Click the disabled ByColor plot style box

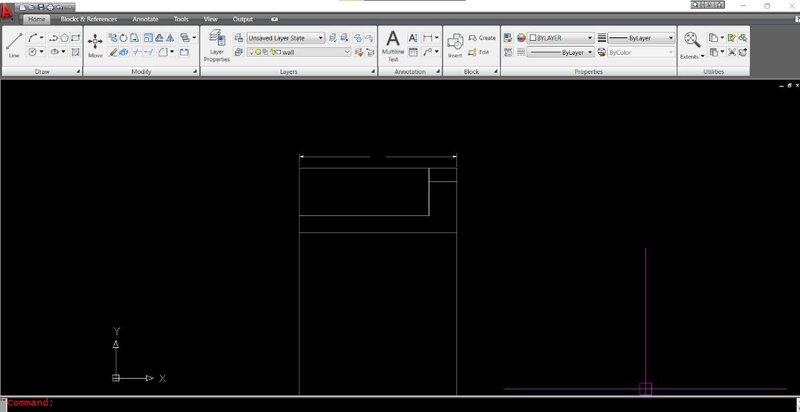pos(641,52)
